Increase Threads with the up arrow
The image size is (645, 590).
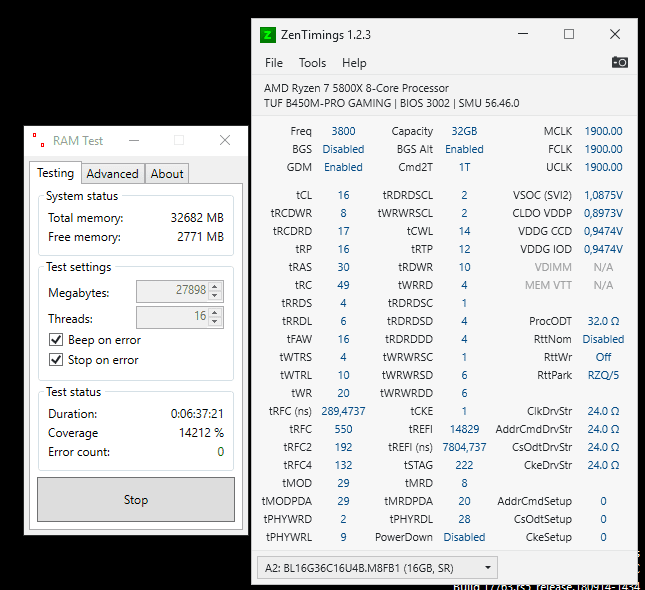click(215, 312)
